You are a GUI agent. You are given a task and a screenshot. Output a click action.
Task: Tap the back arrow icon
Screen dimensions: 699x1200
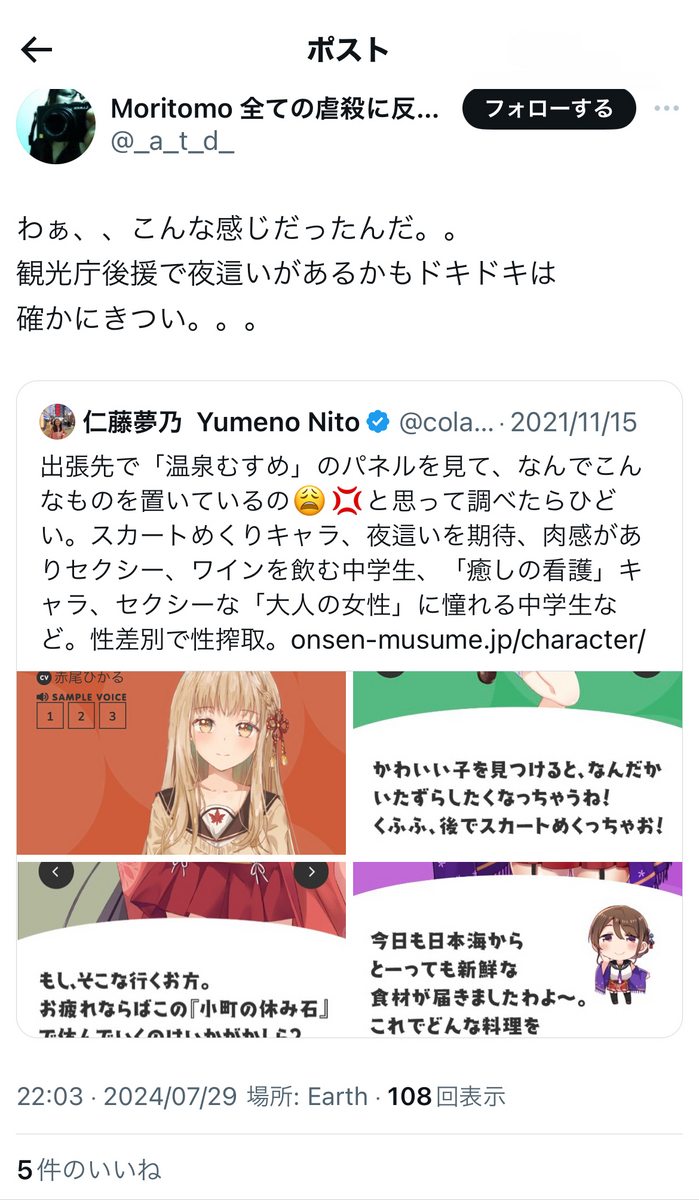pos(37,50)
